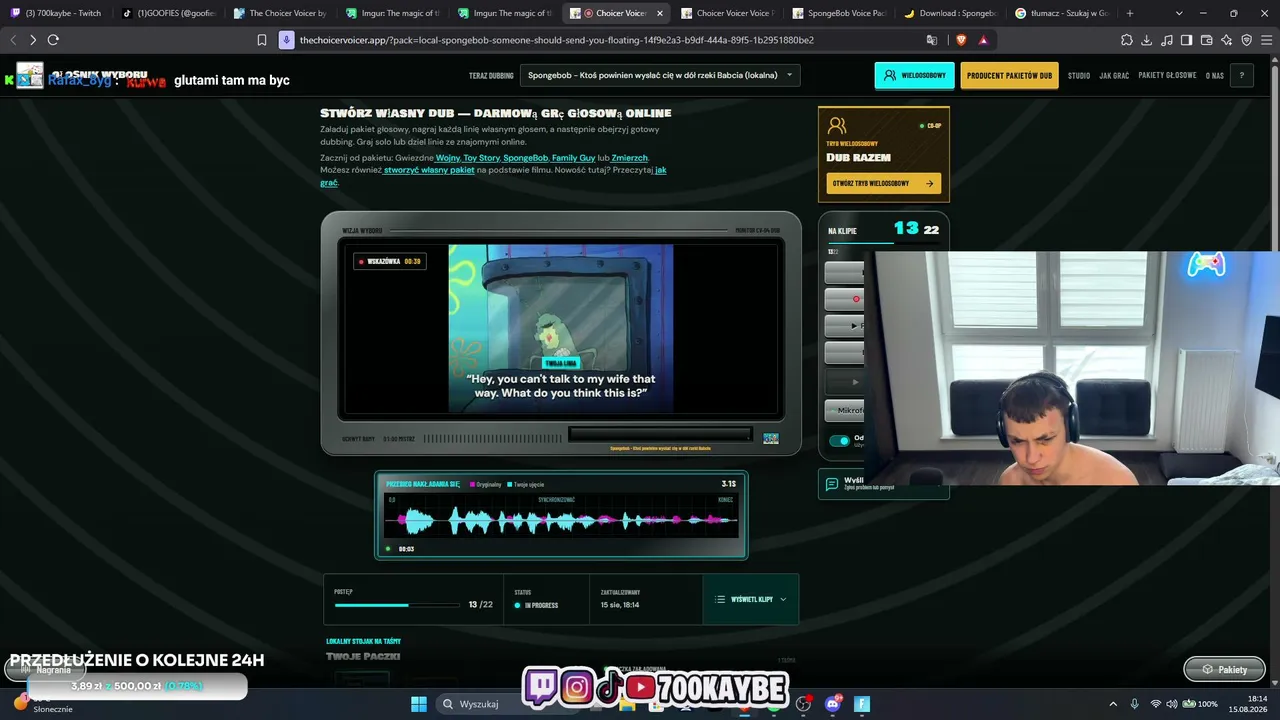1280x720 pixels.
Task: Open Brave Wallet icon
Action: click(1207, 40)
